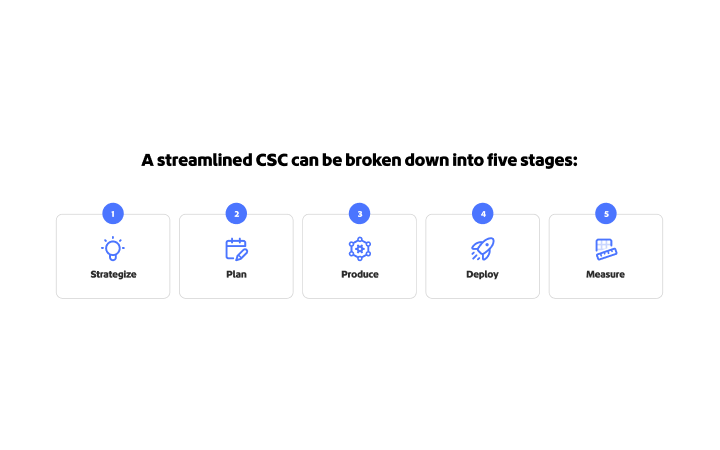Click the Strategize lightbulb icon
This screenshot has height=450, width=720.
point(113,249)
